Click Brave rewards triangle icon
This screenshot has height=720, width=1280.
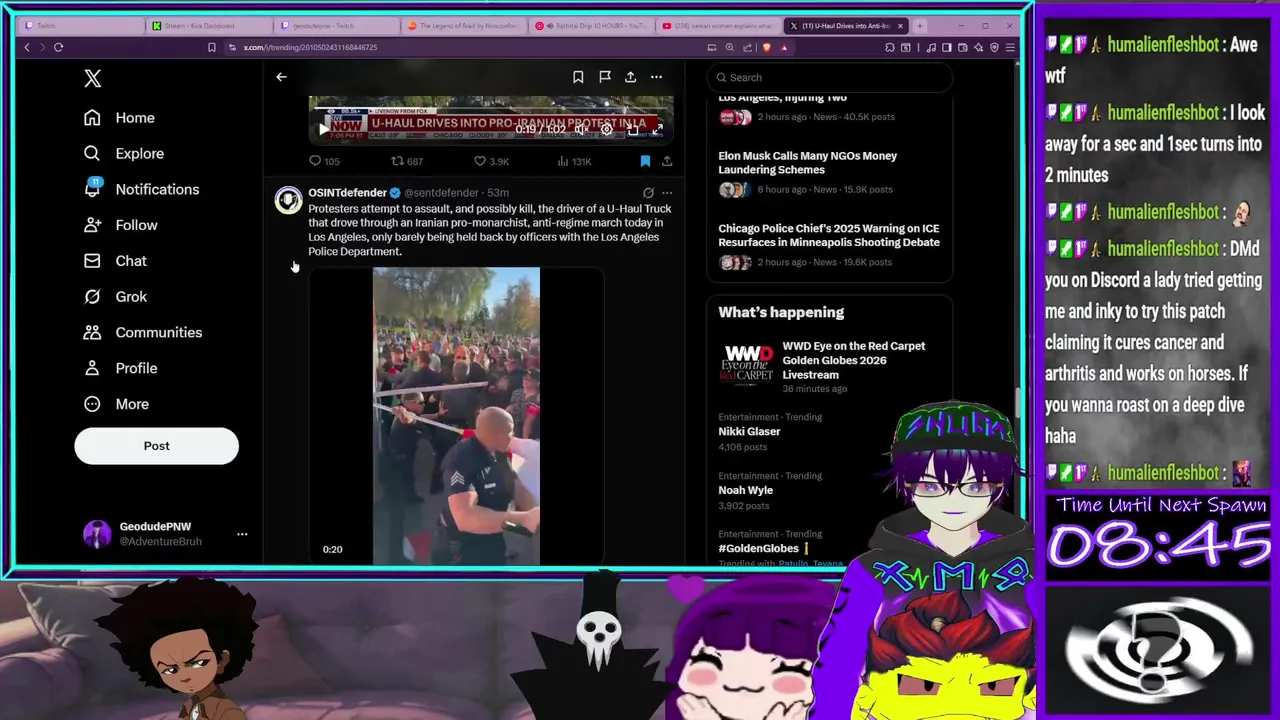point(784,47)
